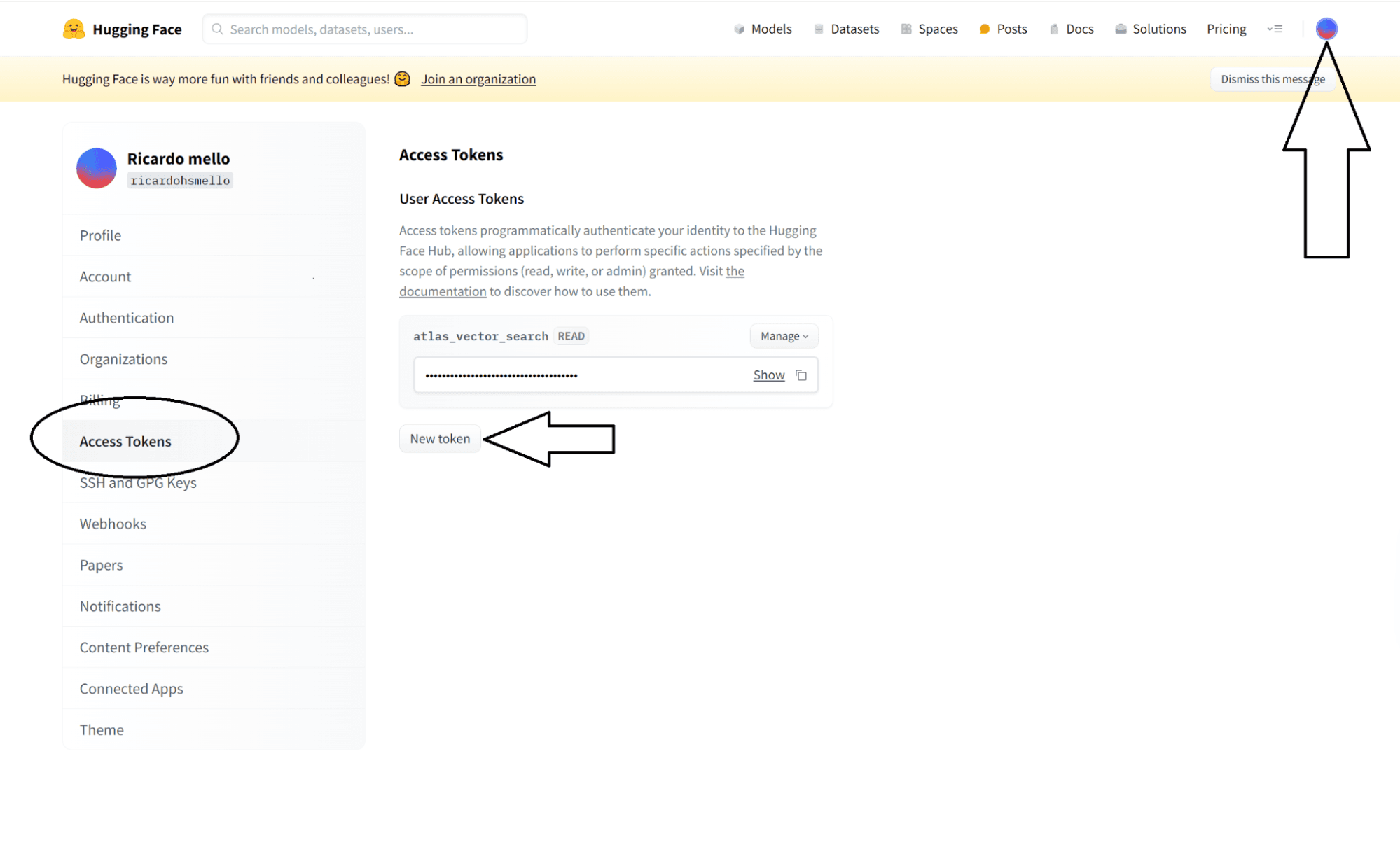
Task: Focus the search models input field
Action: click(365, 29)
